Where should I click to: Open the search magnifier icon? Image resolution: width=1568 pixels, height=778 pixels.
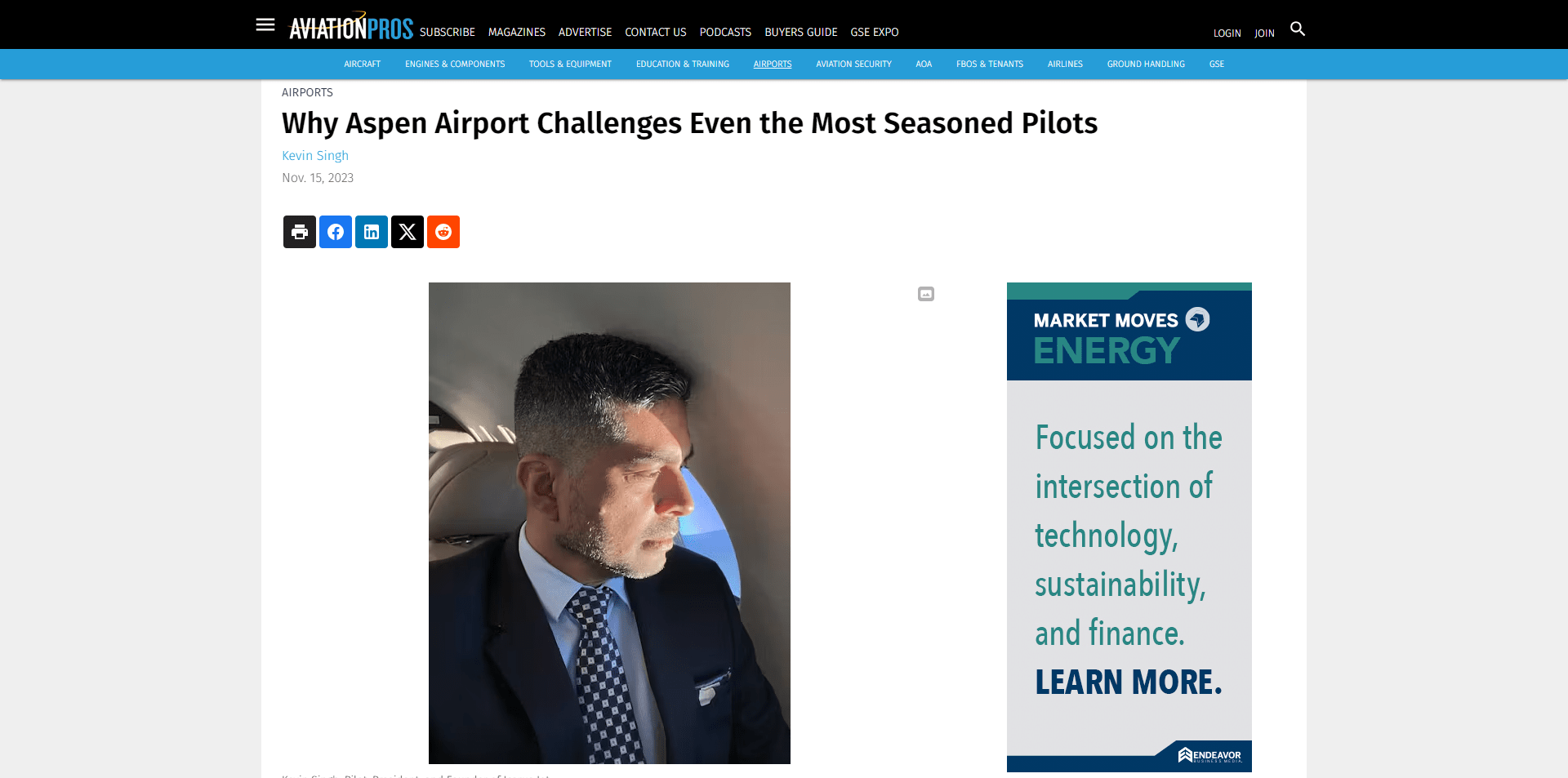point(1297,29)
